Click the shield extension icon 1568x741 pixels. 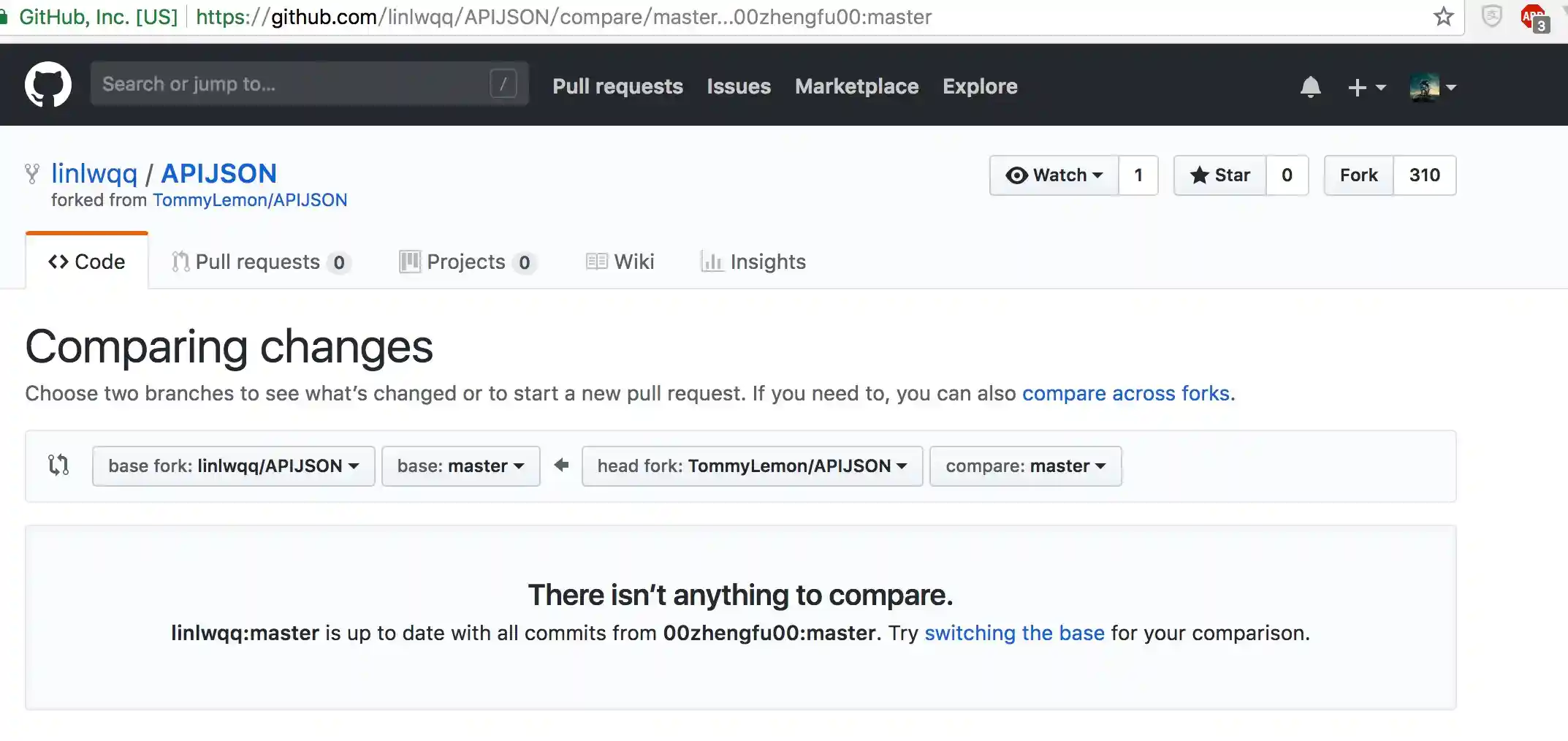(1491, 17)
